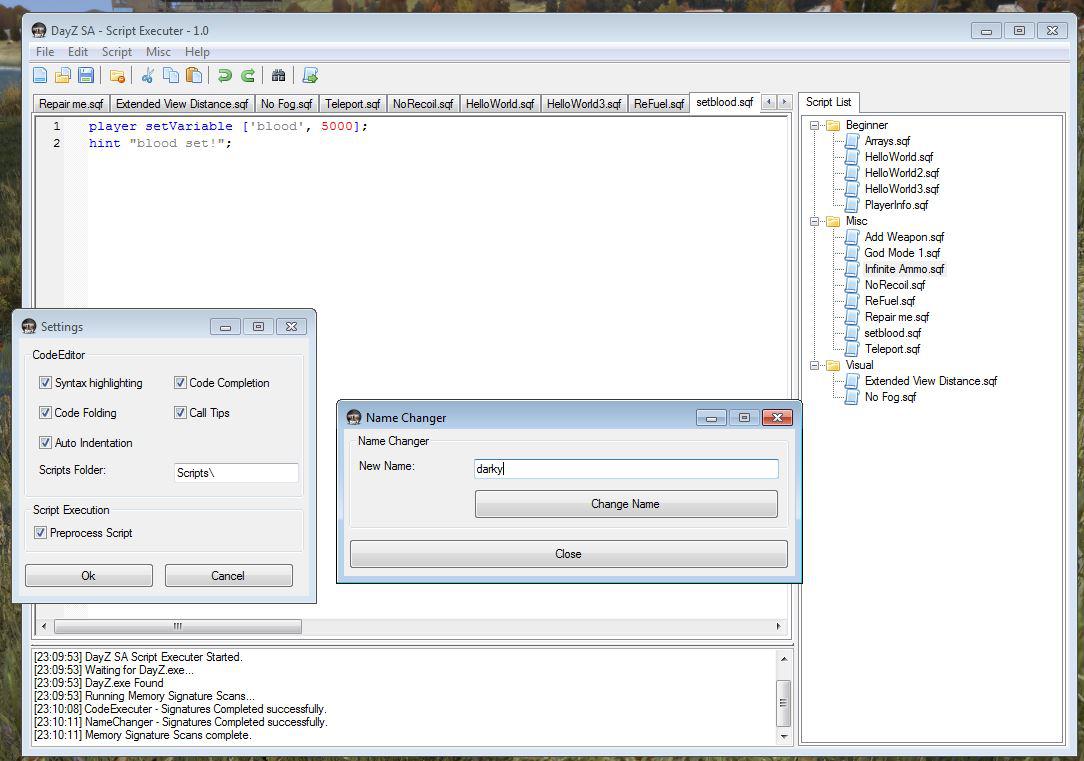Uncheck the Syntax highlighting checkbox

click(45, 383)
